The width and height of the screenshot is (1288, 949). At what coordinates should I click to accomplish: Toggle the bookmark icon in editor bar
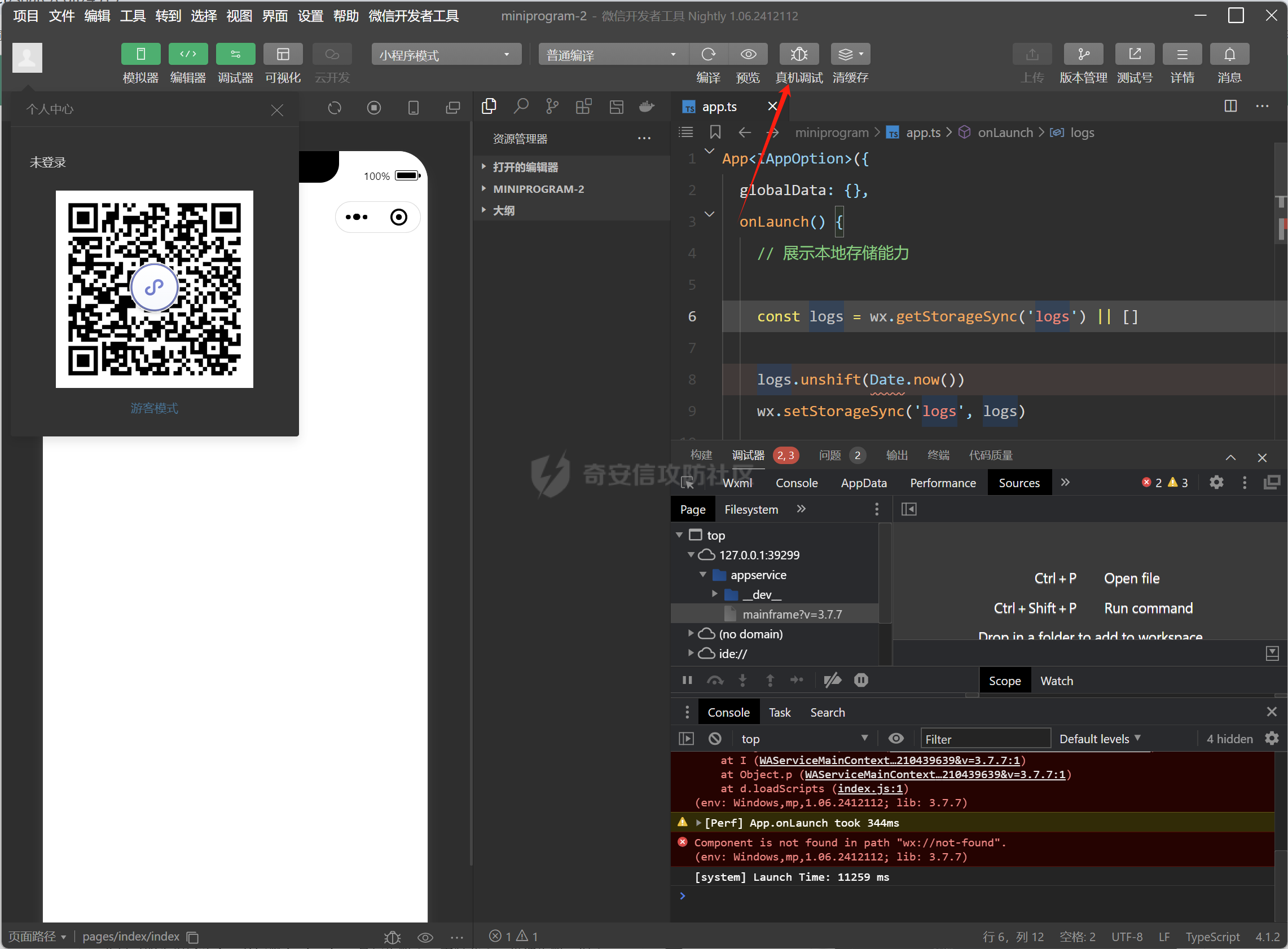point(715,133)
